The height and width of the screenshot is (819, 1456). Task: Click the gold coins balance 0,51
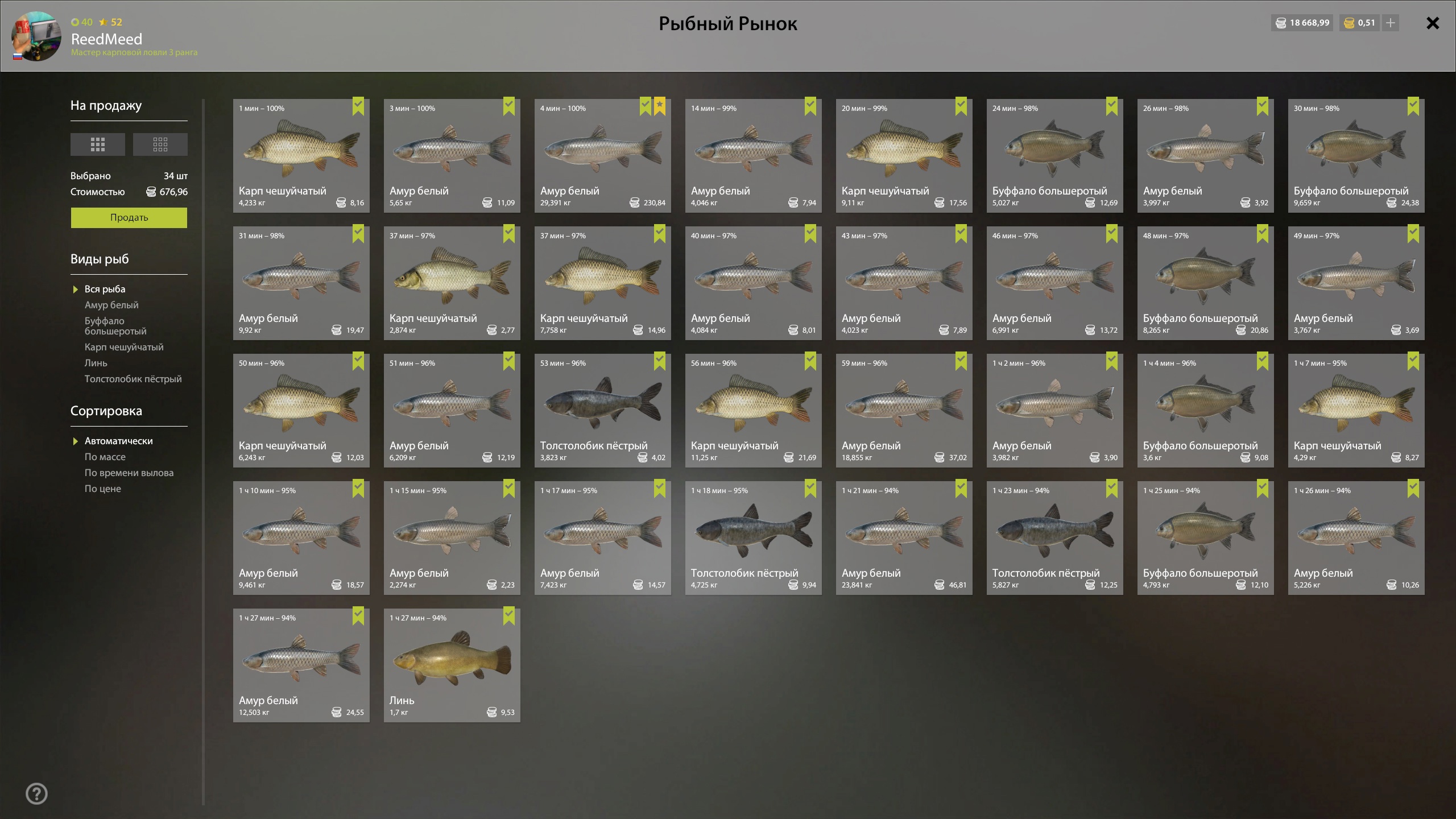coord(1359,23)
